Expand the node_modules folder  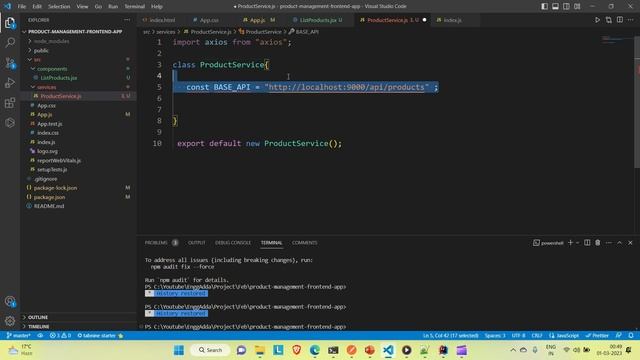pos(78,41)
